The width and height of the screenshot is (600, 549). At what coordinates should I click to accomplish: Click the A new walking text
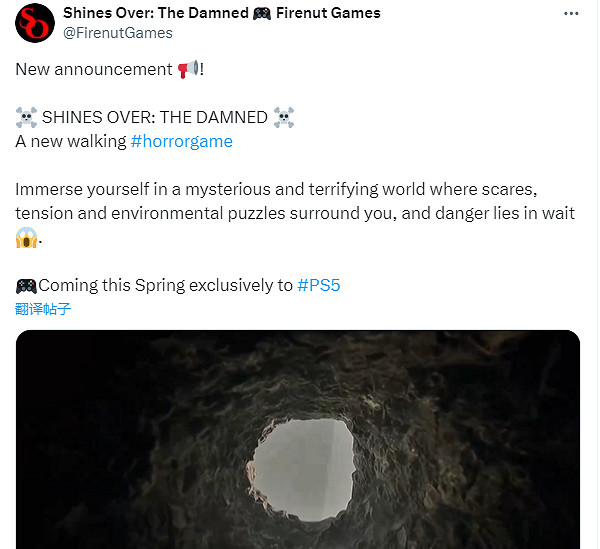click(71, 141)
